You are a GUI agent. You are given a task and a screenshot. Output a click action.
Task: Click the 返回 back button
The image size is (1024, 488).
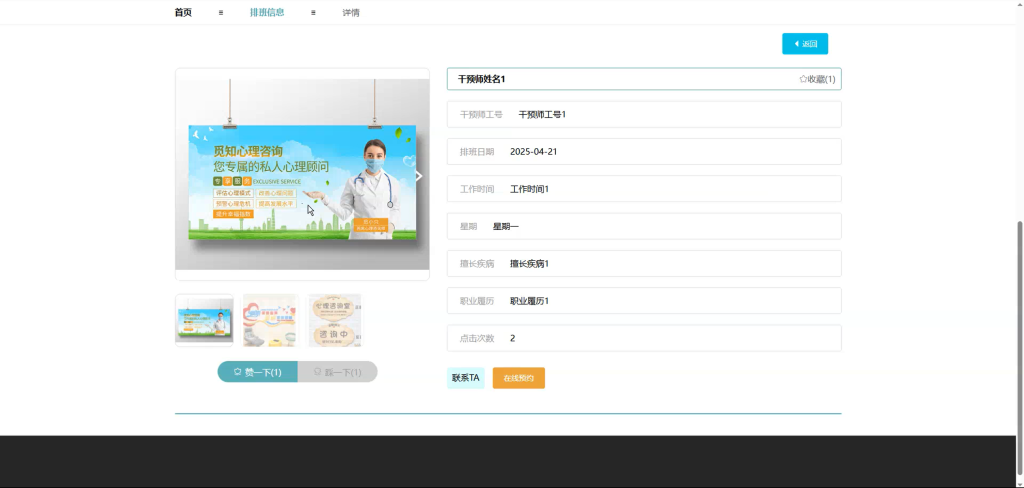[805, 44]
